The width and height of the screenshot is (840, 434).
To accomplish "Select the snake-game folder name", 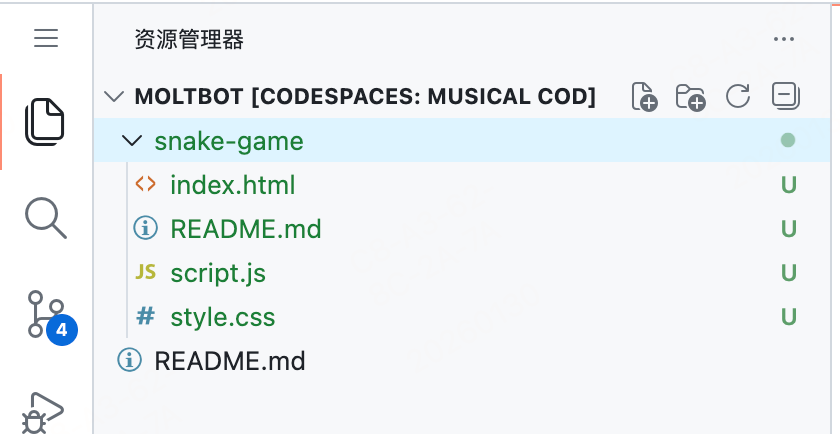I will pyautogui.click(x=228, y=141).
